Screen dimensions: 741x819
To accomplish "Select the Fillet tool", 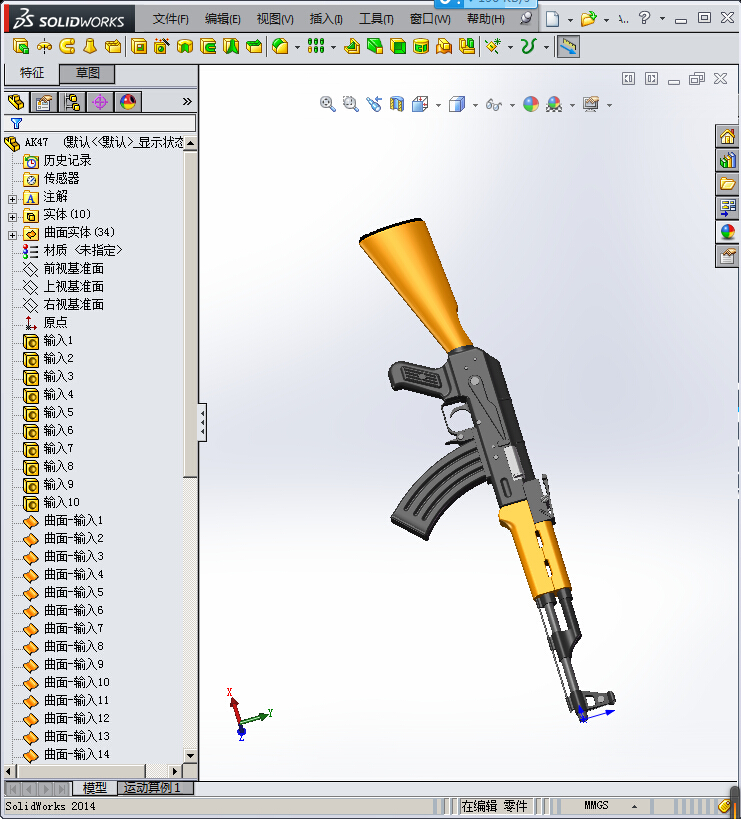I will 280,46.
